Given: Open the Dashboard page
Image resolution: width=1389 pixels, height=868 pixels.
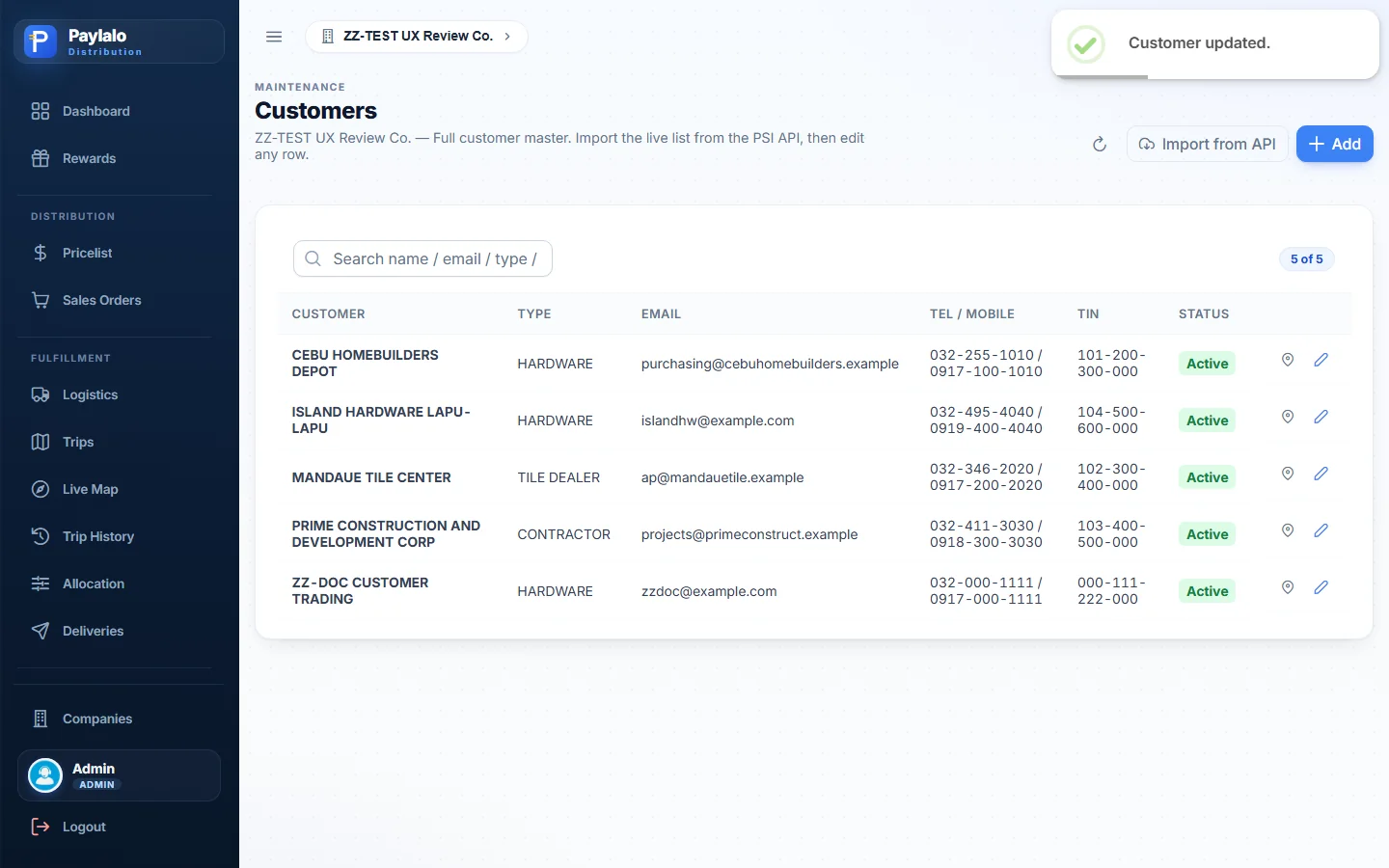Looking at the screenshot, I should click(x=120, y=111).
